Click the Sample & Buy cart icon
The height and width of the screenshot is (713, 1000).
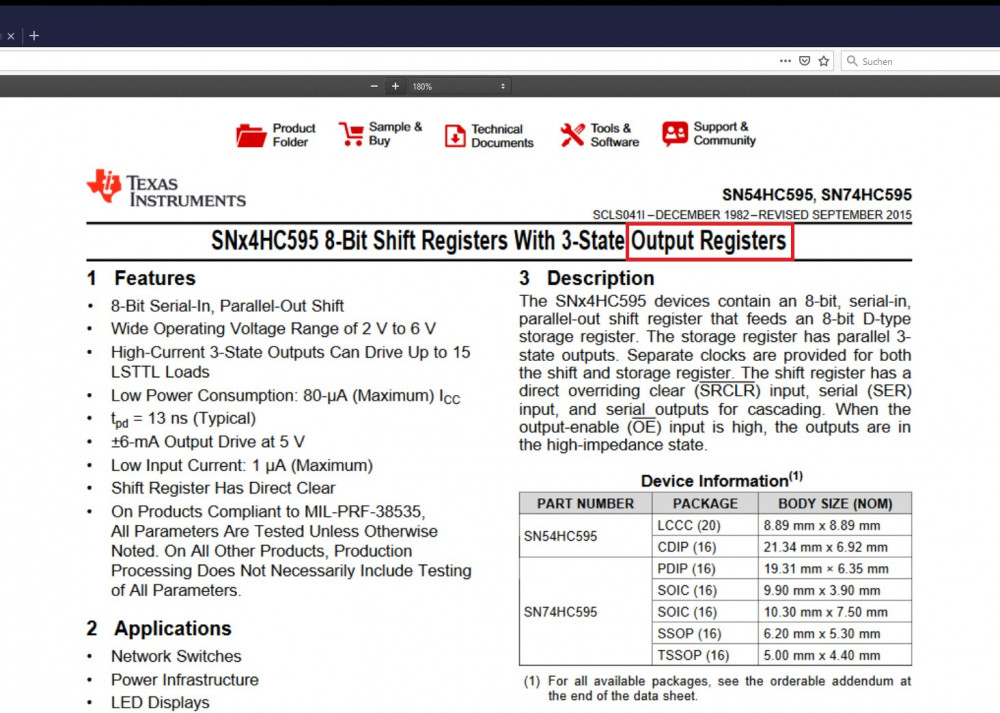[351, 134]
